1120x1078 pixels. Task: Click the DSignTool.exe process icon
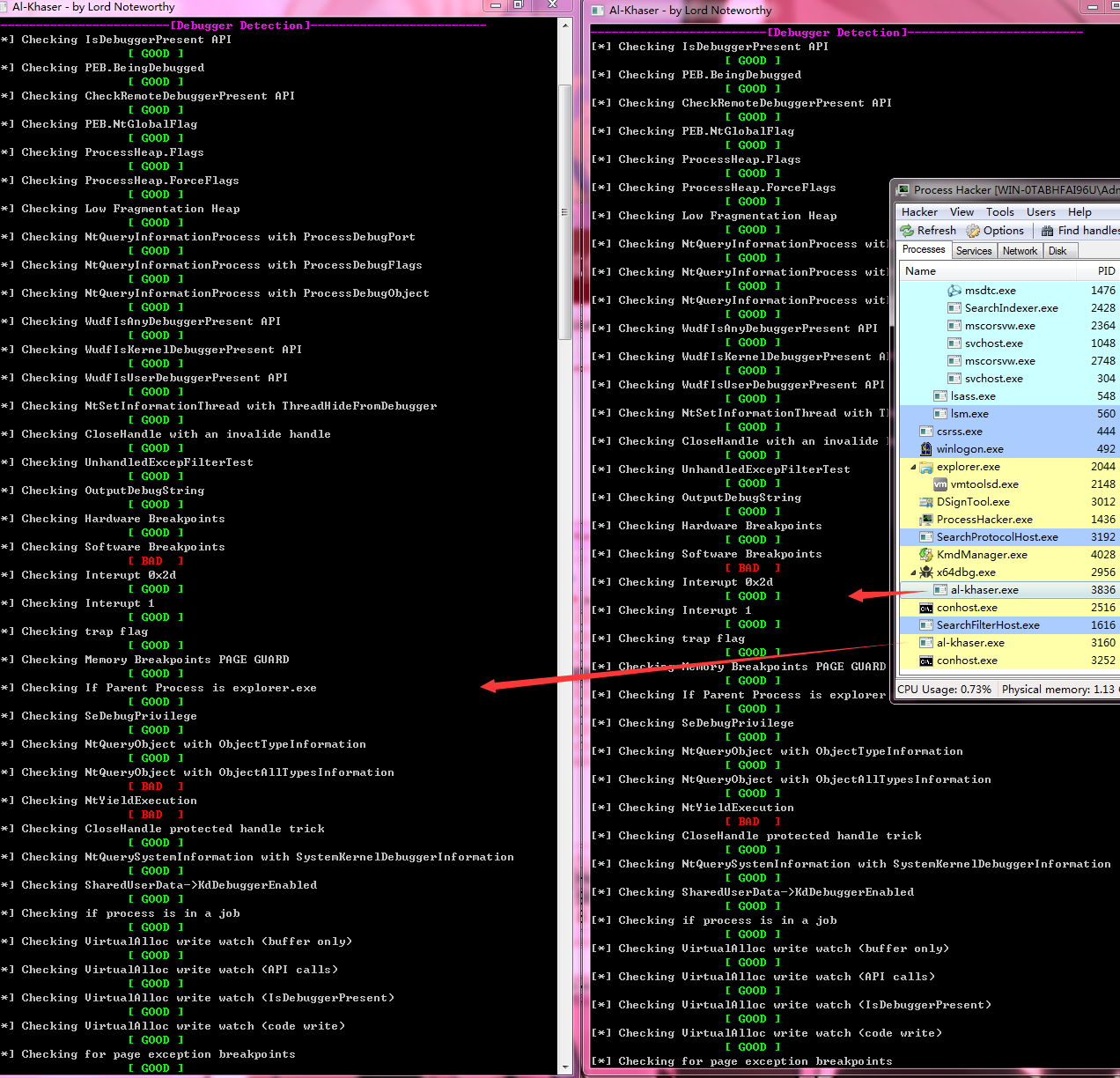click(926, 502)
